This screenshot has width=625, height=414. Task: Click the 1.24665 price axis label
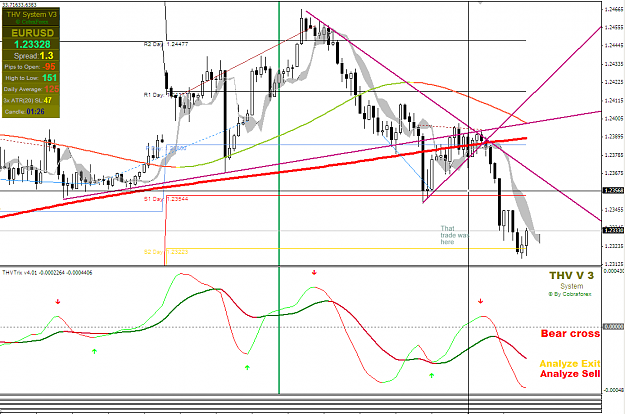pyautogui.click(x=614, y=9)
